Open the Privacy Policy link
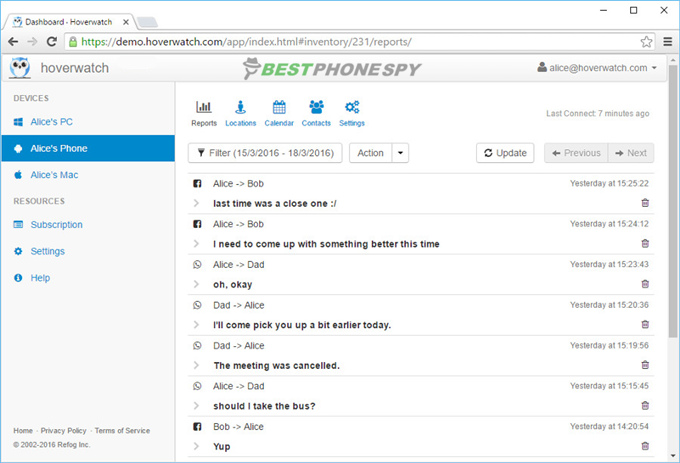680x463 pixels. [63, 430]
